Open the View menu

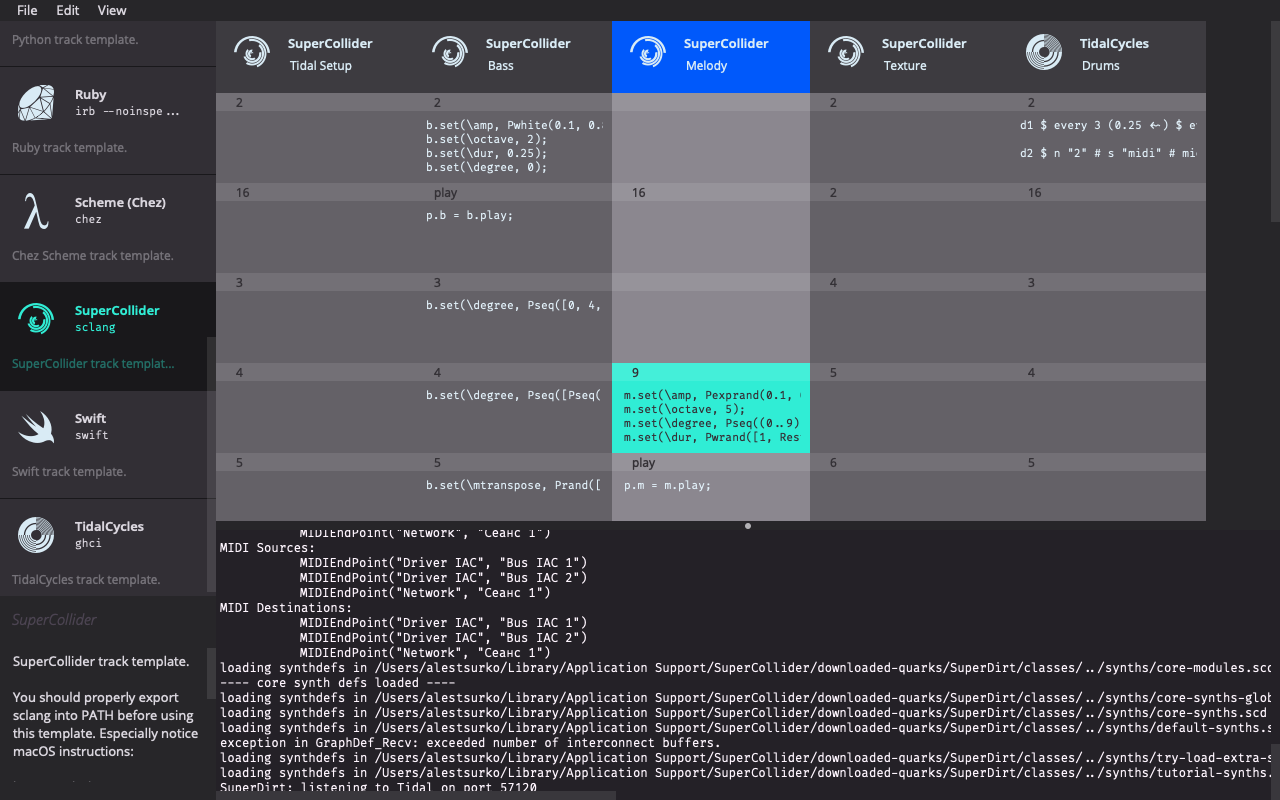(x=111, y=10)
